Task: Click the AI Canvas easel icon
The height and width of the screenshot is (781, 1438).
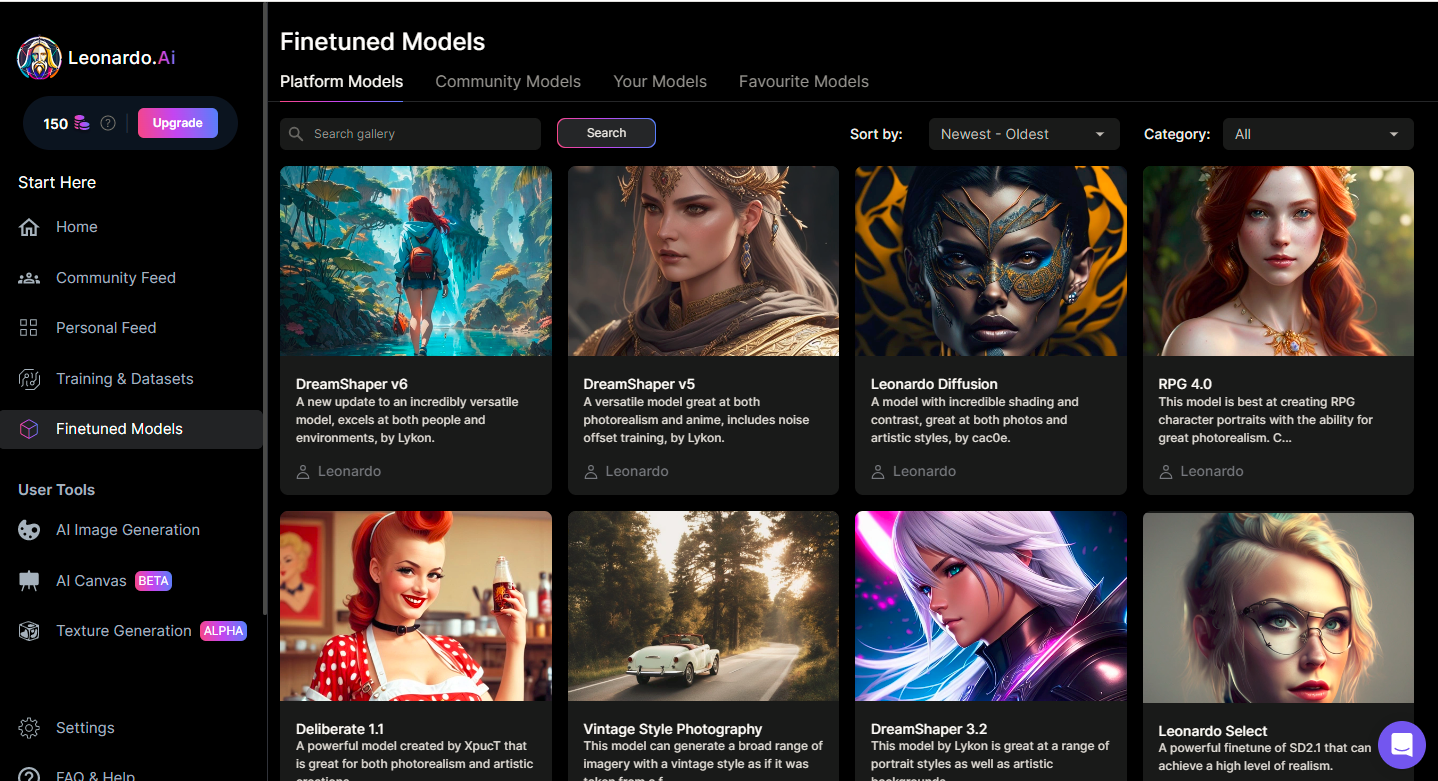Action: click(29, 581)
